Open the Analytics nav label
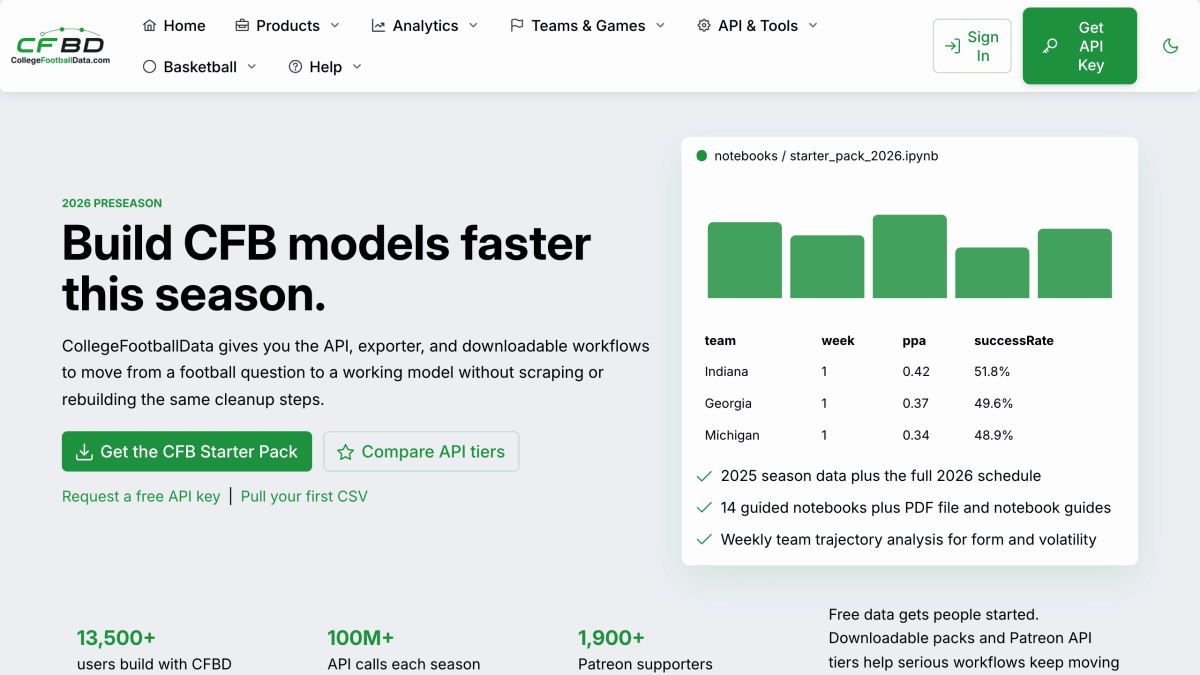Image resolution: width=1200 pixels, height=675 pixels. pos(425,25)
